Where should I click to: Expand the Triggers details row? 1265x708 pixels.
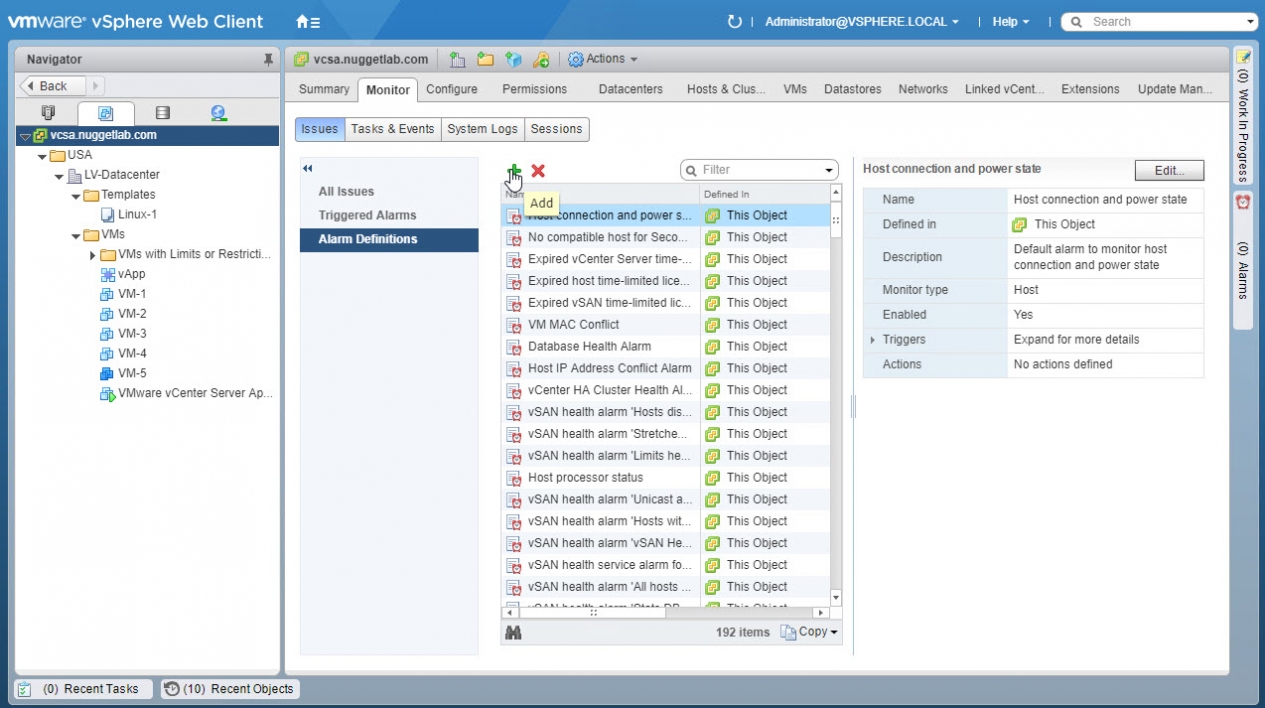(872, 340)
